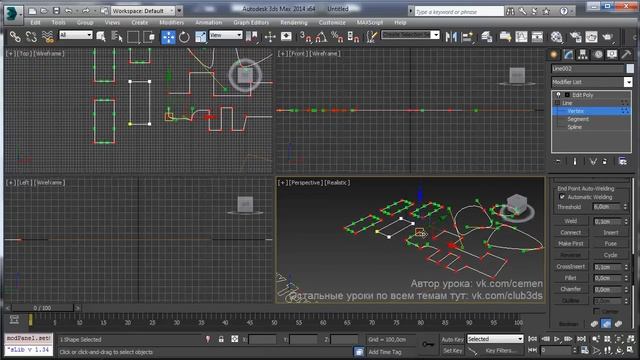
Task: Select the Unlink Selection tool
Action: pos(31,37)
